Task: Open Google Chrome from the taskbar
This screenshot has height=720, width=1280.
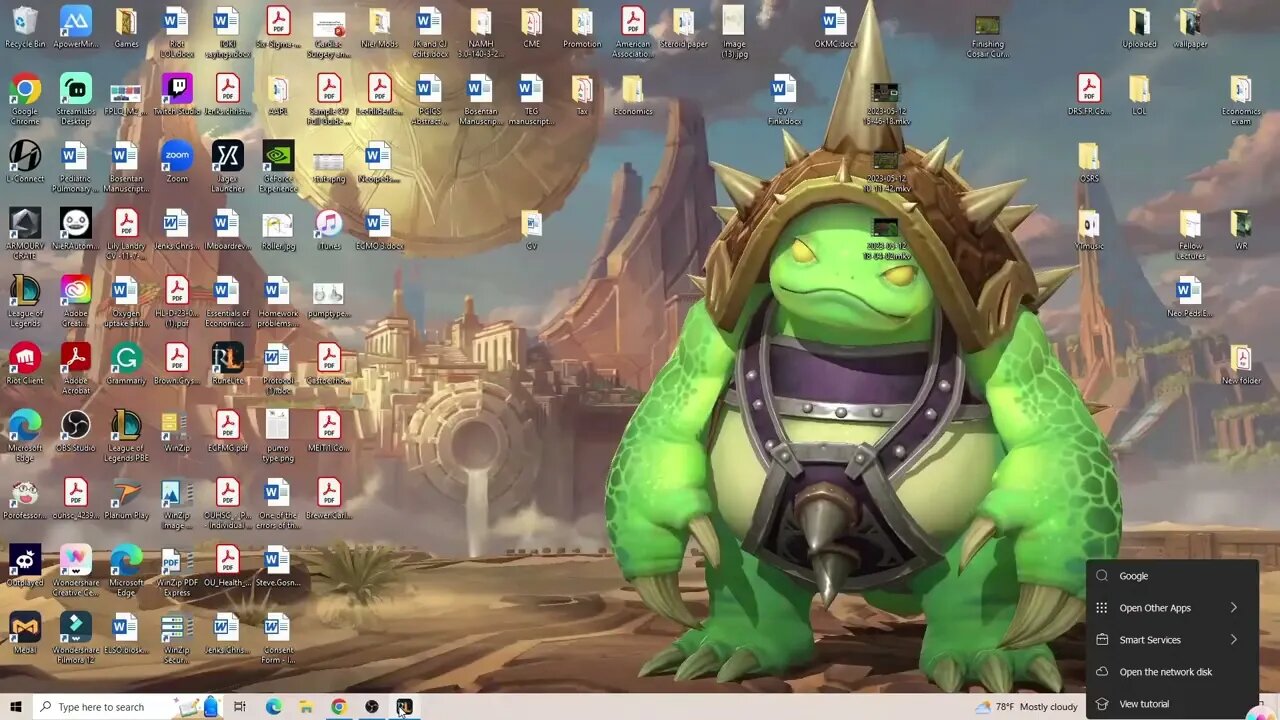Action: [339, 707]
